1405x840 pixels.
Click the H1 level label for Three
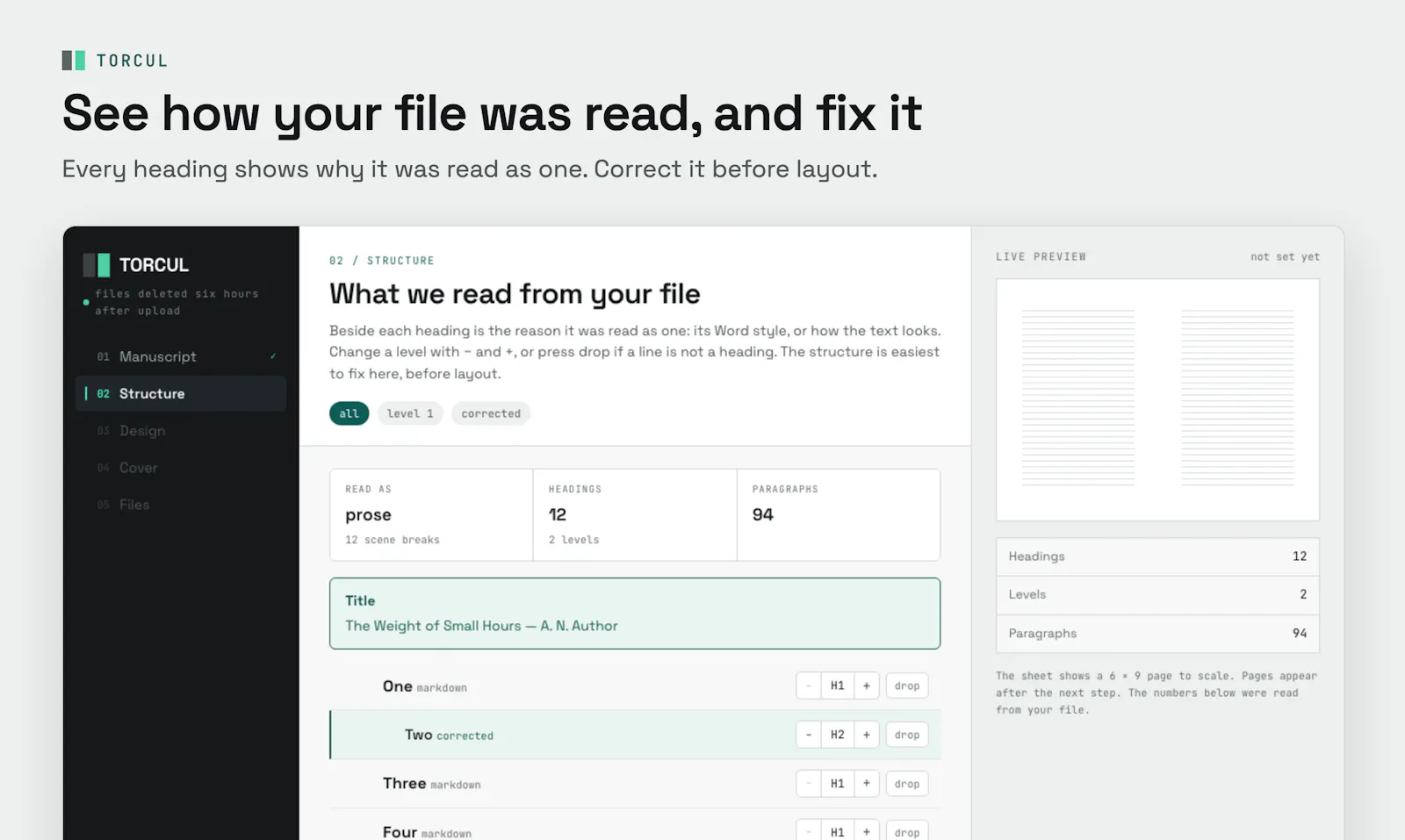coord(838,784)
